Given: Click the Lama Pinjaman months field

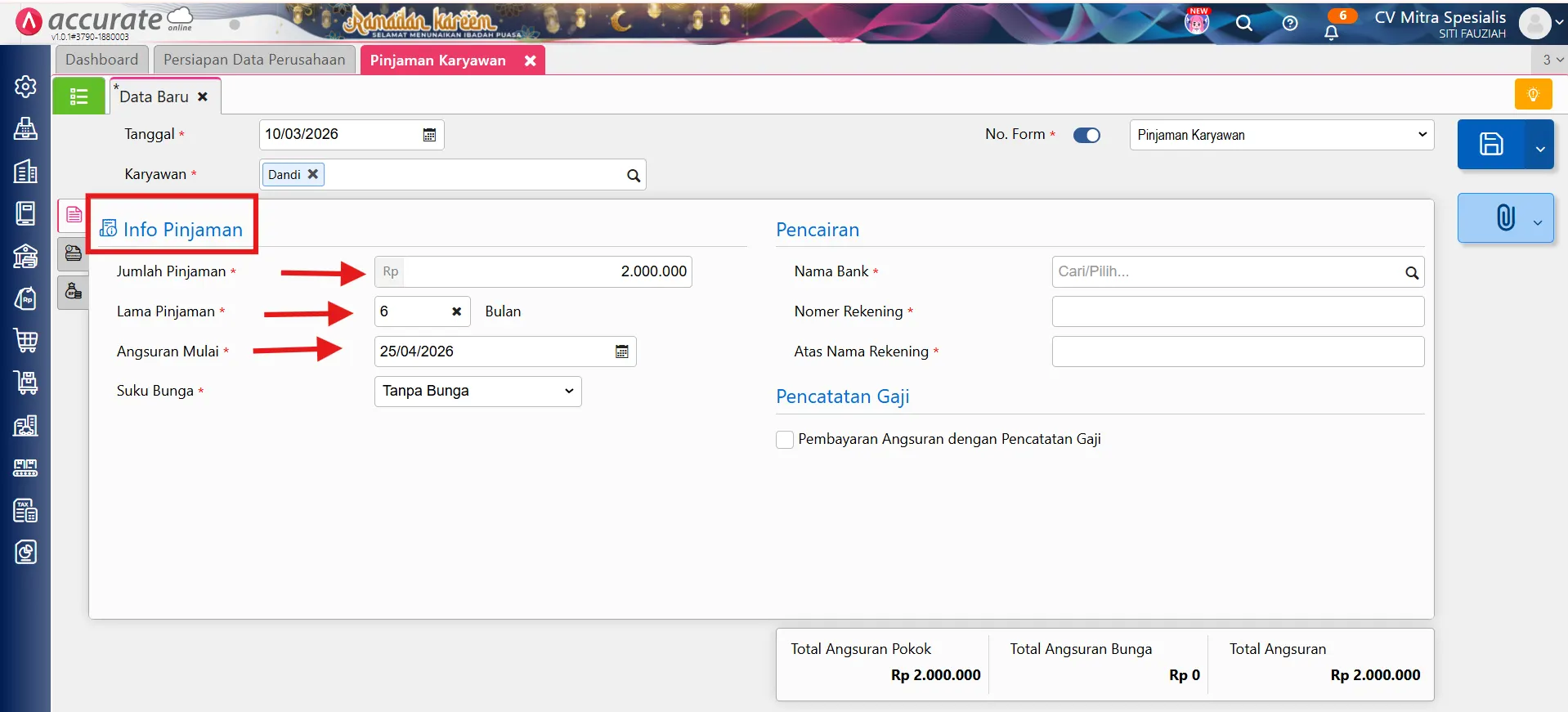Looking at the screenshot, I should click(x=422, y=311).
